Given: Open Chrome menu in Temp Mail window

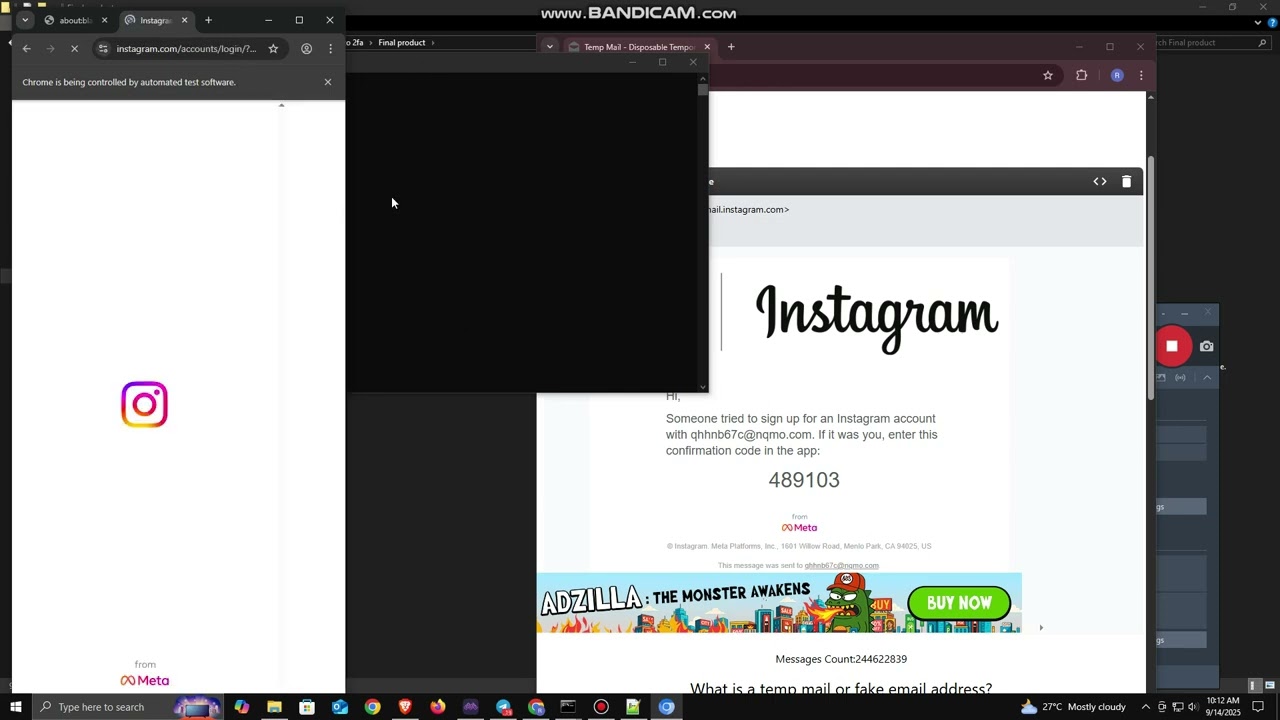Looking at the screenshot, I should (x=1141, y=75).
